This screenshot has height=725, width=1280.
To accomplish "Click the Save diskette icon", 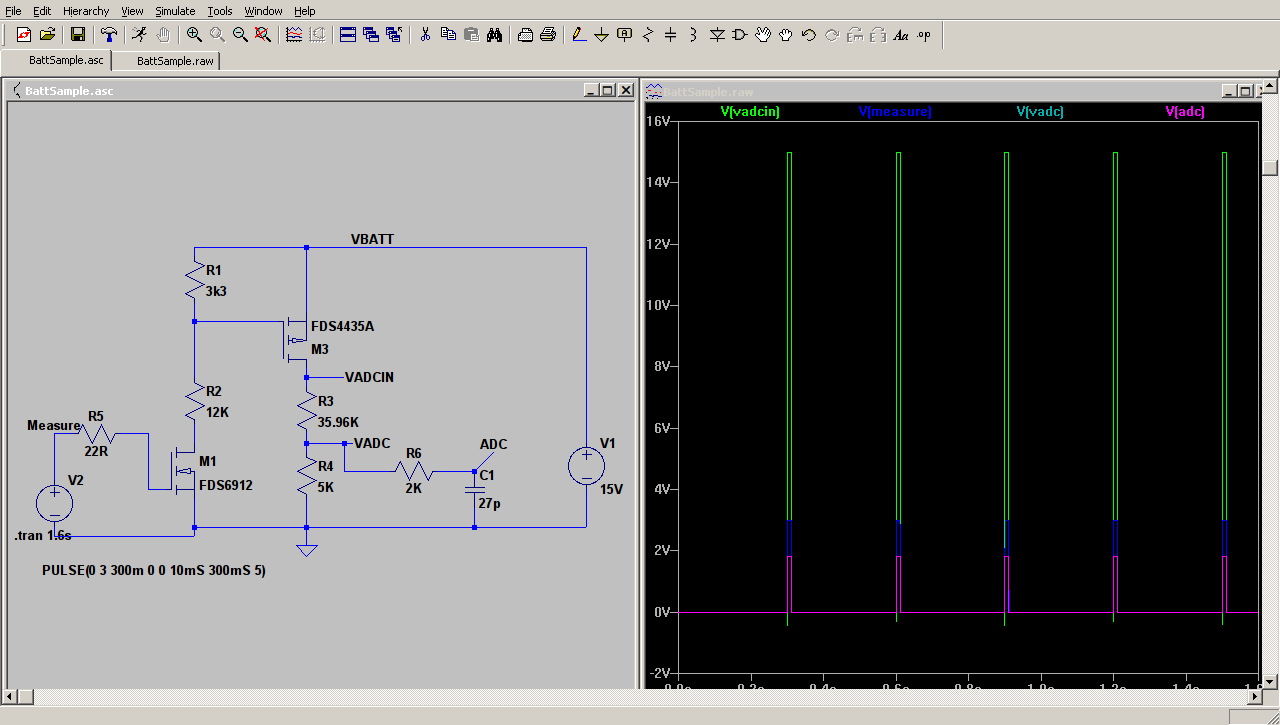I will (x=78, y=35).
